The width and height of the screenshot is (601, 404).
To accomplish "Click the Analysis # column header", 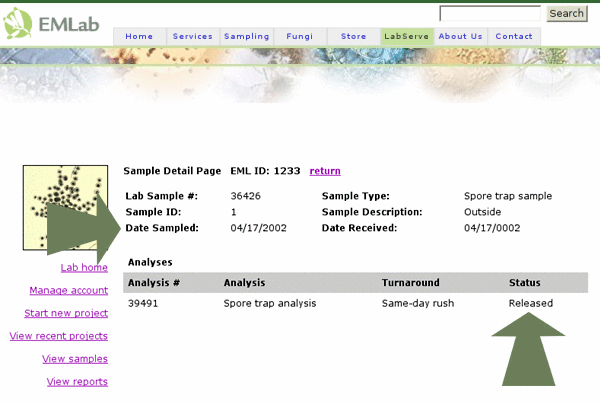I will 154,282.
